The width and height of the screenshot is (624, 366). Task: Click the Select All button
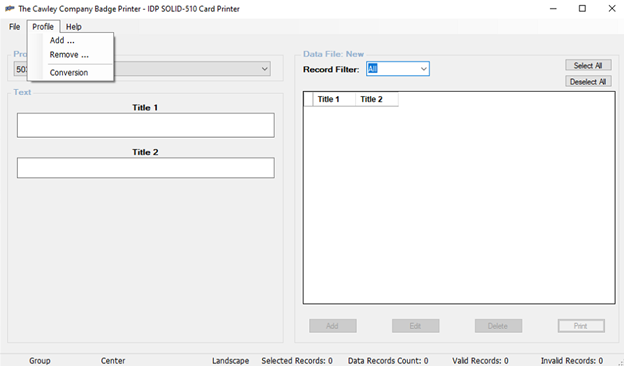tap(588, 65)
